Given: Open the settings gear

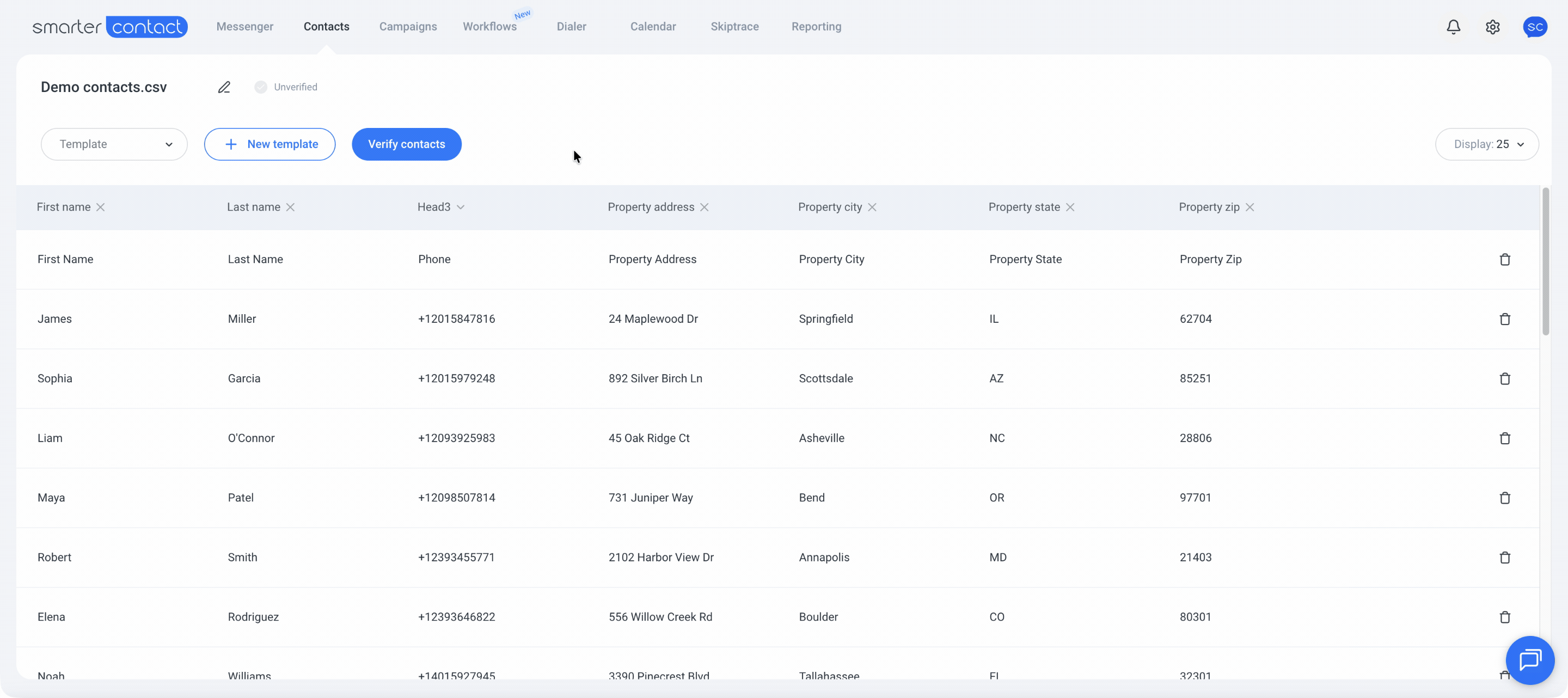Looking at the screenshot, I should [1492, 27].
